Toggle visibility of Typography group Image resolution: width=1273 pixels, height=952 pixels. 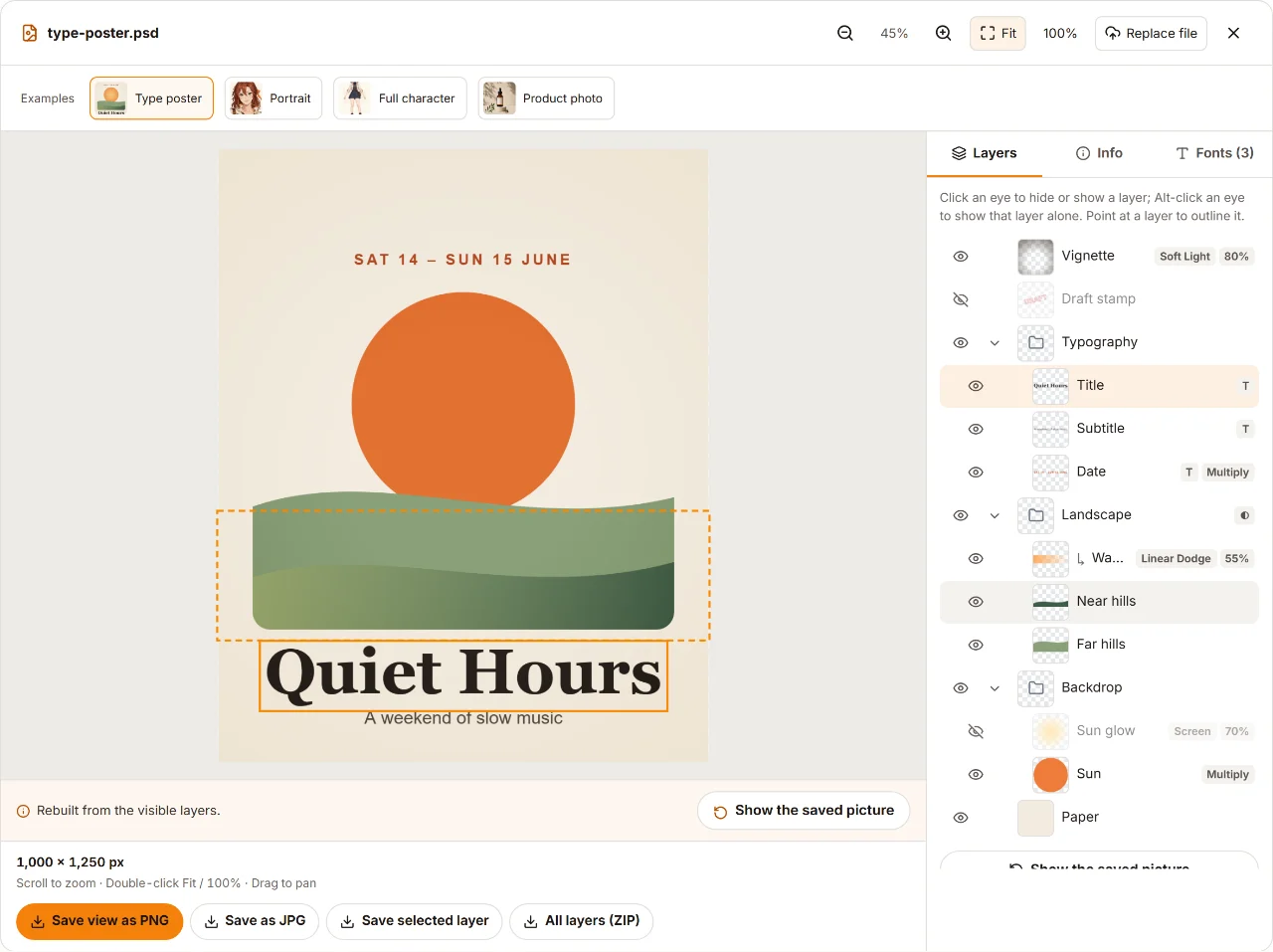pyautogui.click(x=961, y=343)
